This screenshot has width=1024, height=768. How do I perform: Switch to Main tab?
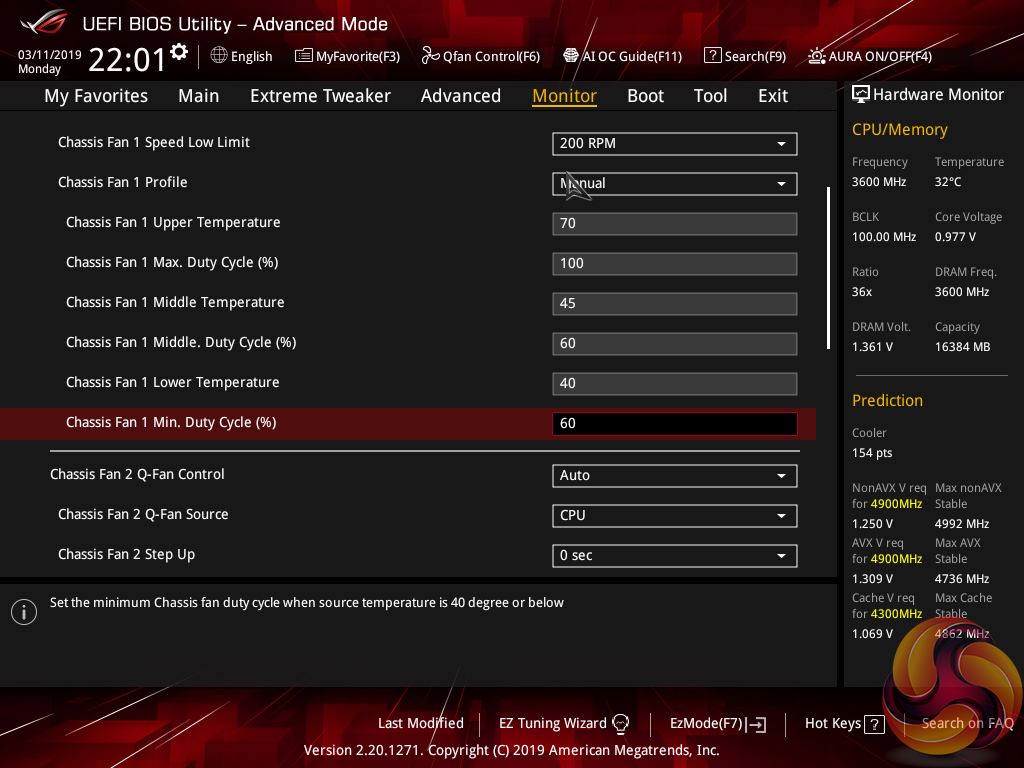click(x=199, y=96)
